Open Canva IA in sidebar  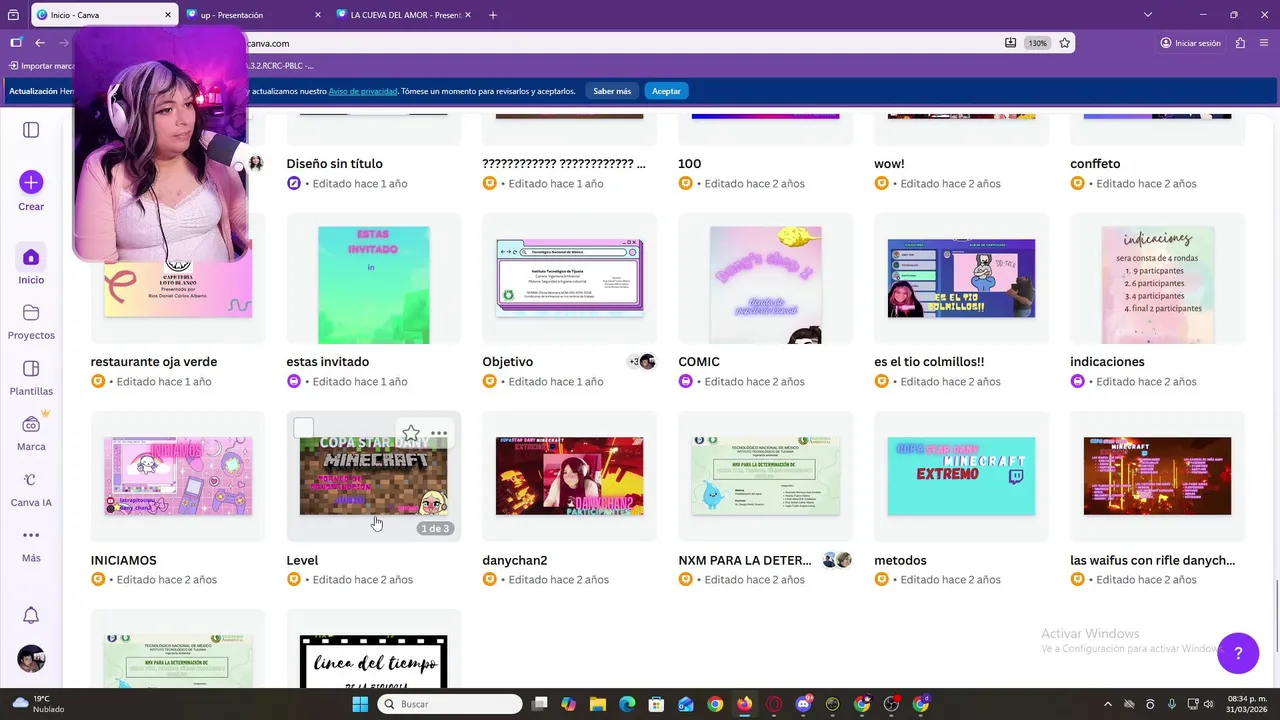(31, 488)
